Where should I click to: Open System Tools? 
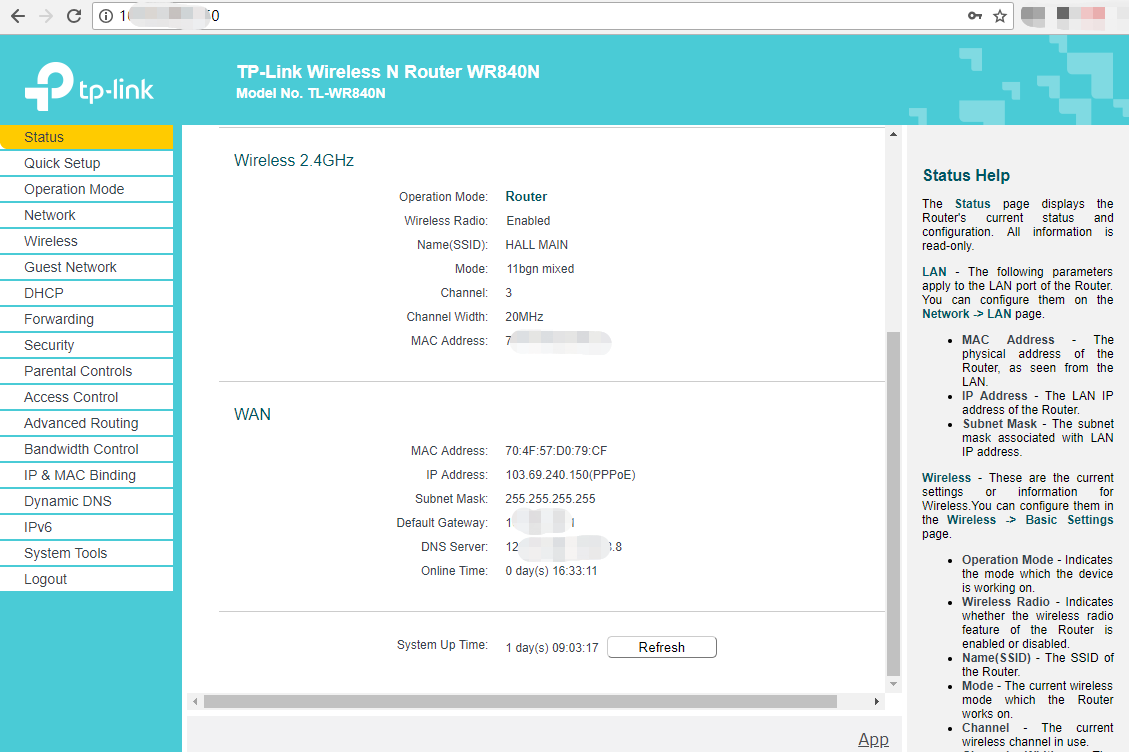tap(86, 553)
